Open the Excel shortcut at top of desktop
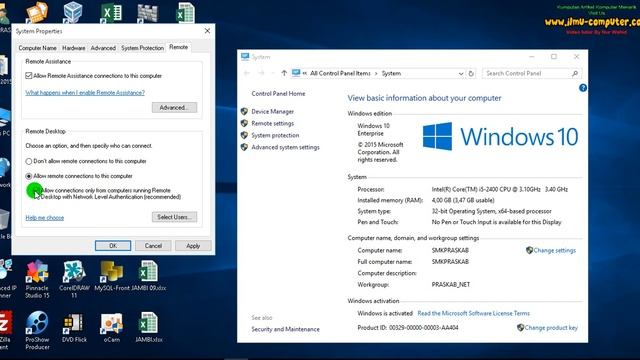This screenshot has width=640, height=360. 111,13
